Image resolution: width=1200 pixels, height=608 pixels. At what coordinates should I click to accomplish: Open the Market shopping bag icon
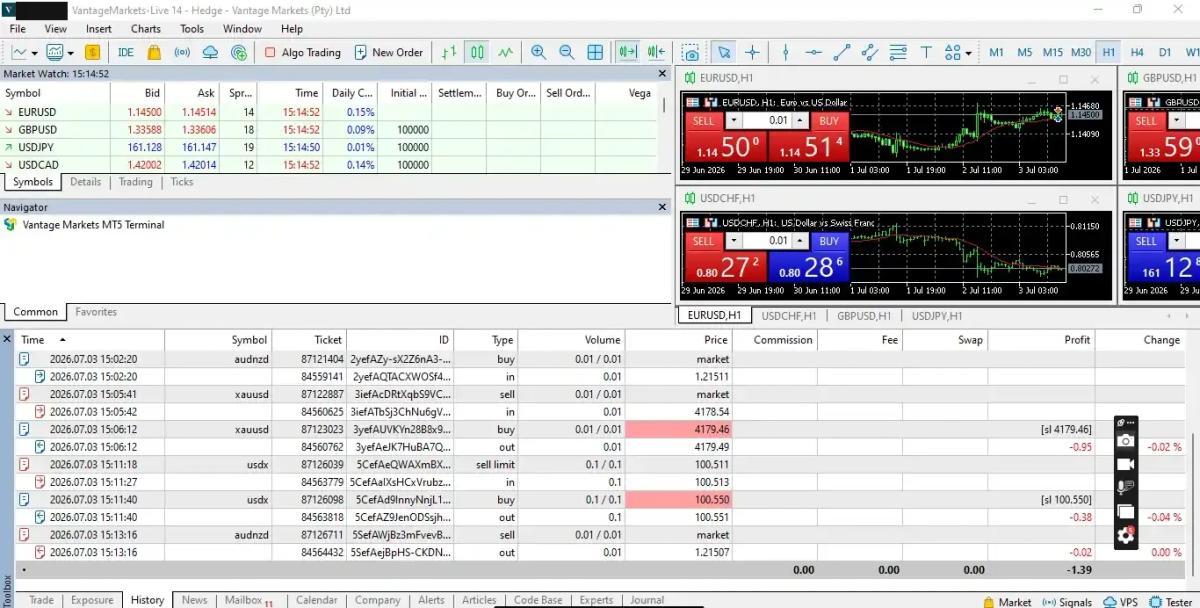[154, 52]
